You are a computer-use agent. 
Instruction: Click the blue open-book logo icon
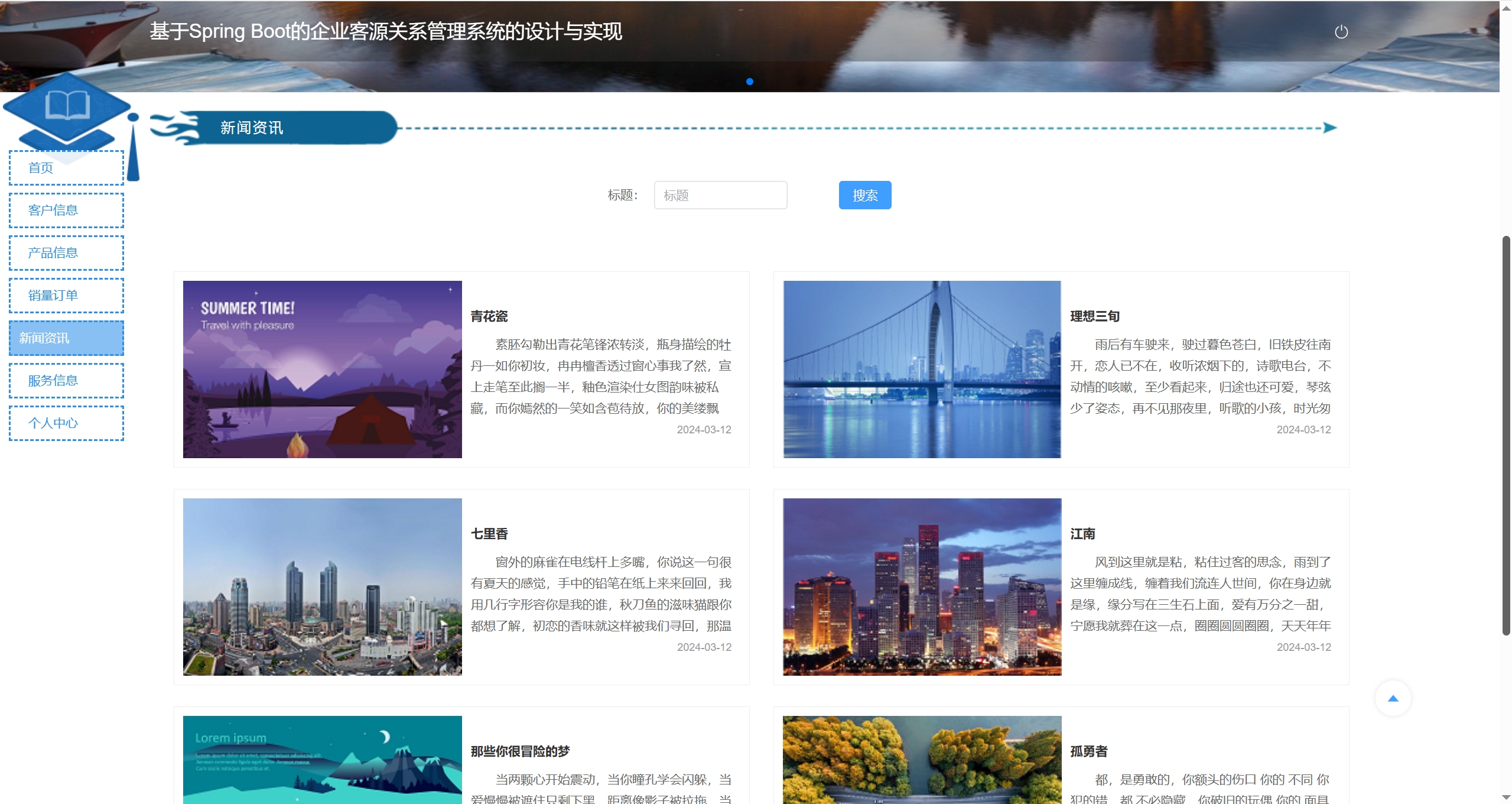(x=67, y=105)
